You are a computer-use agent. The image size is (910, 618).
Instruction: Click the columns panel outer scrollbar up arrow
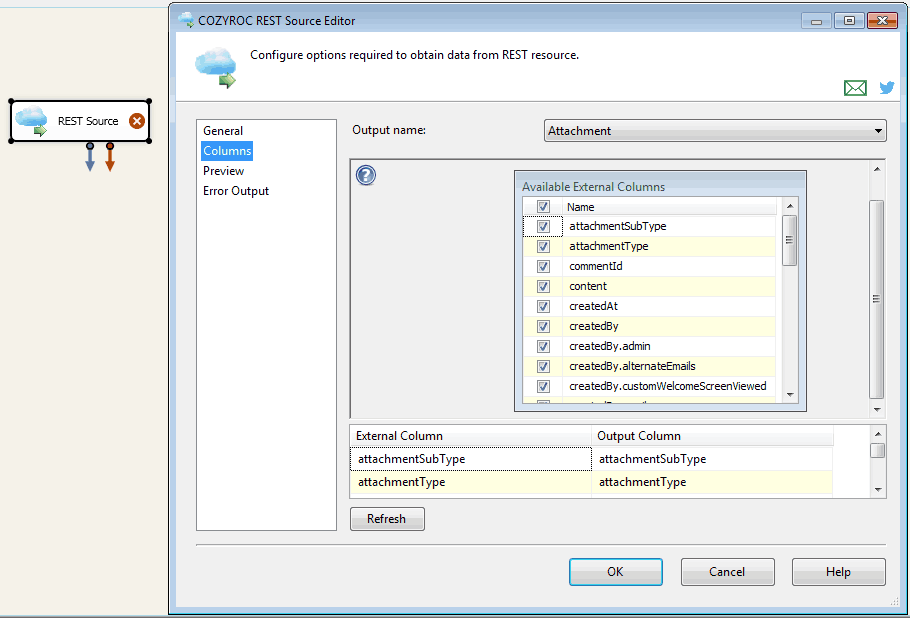[x=877, y=169]
